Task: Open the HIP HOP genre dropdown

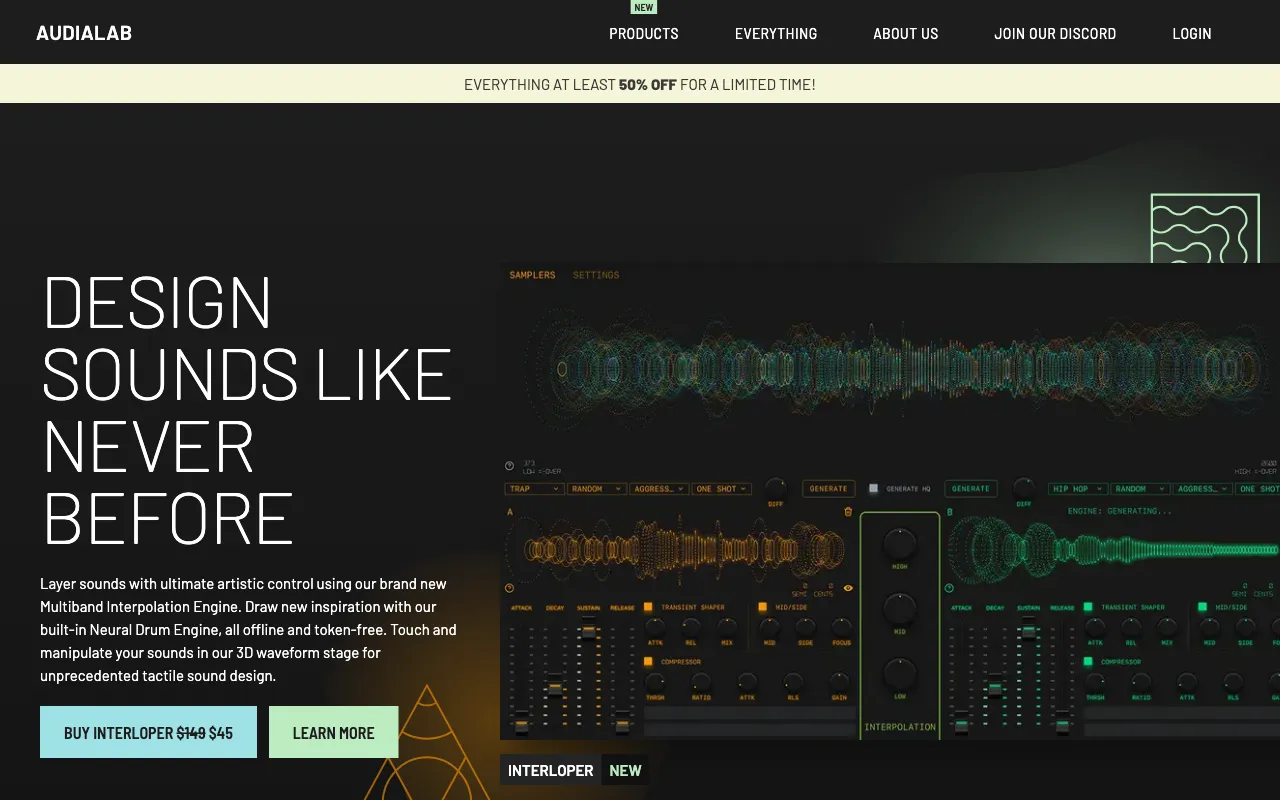Action: pyautogui.click(x=1078, y=489)
